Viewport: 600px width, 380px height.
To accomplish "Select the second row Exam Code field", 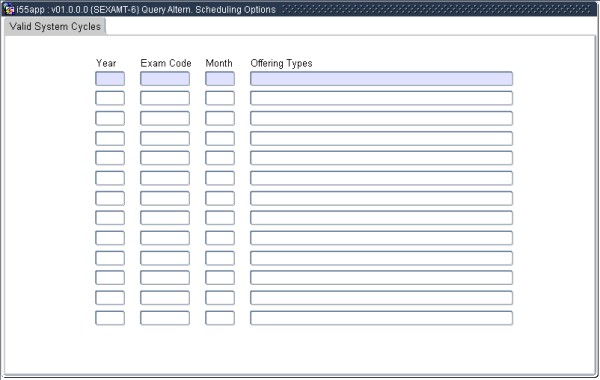I will [x=165, y=98].
